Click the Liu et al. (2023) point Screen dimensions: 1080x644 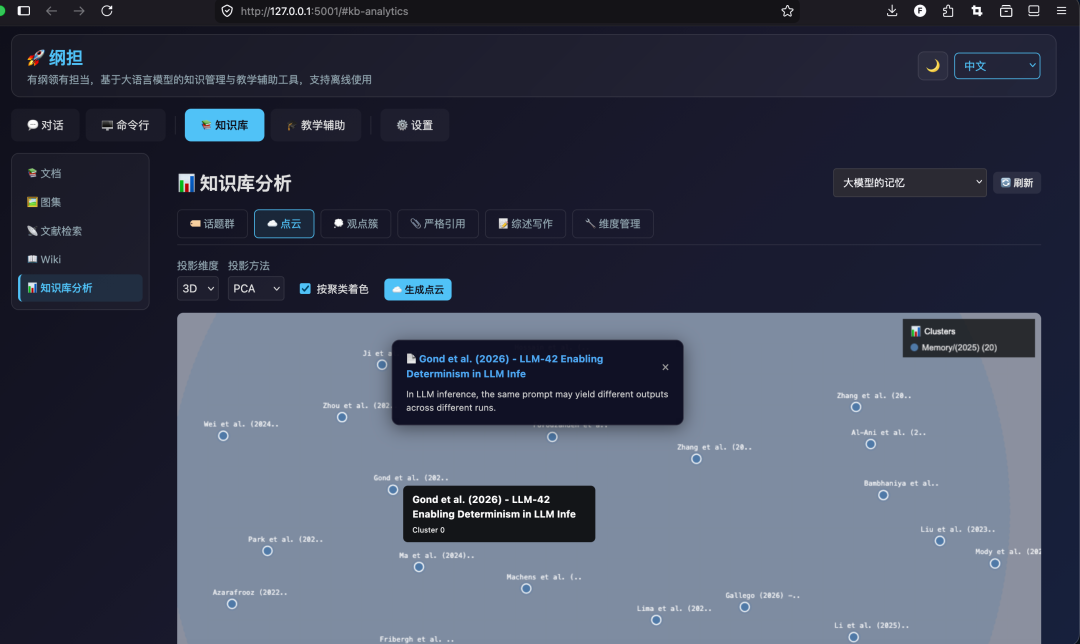point(939,541)
